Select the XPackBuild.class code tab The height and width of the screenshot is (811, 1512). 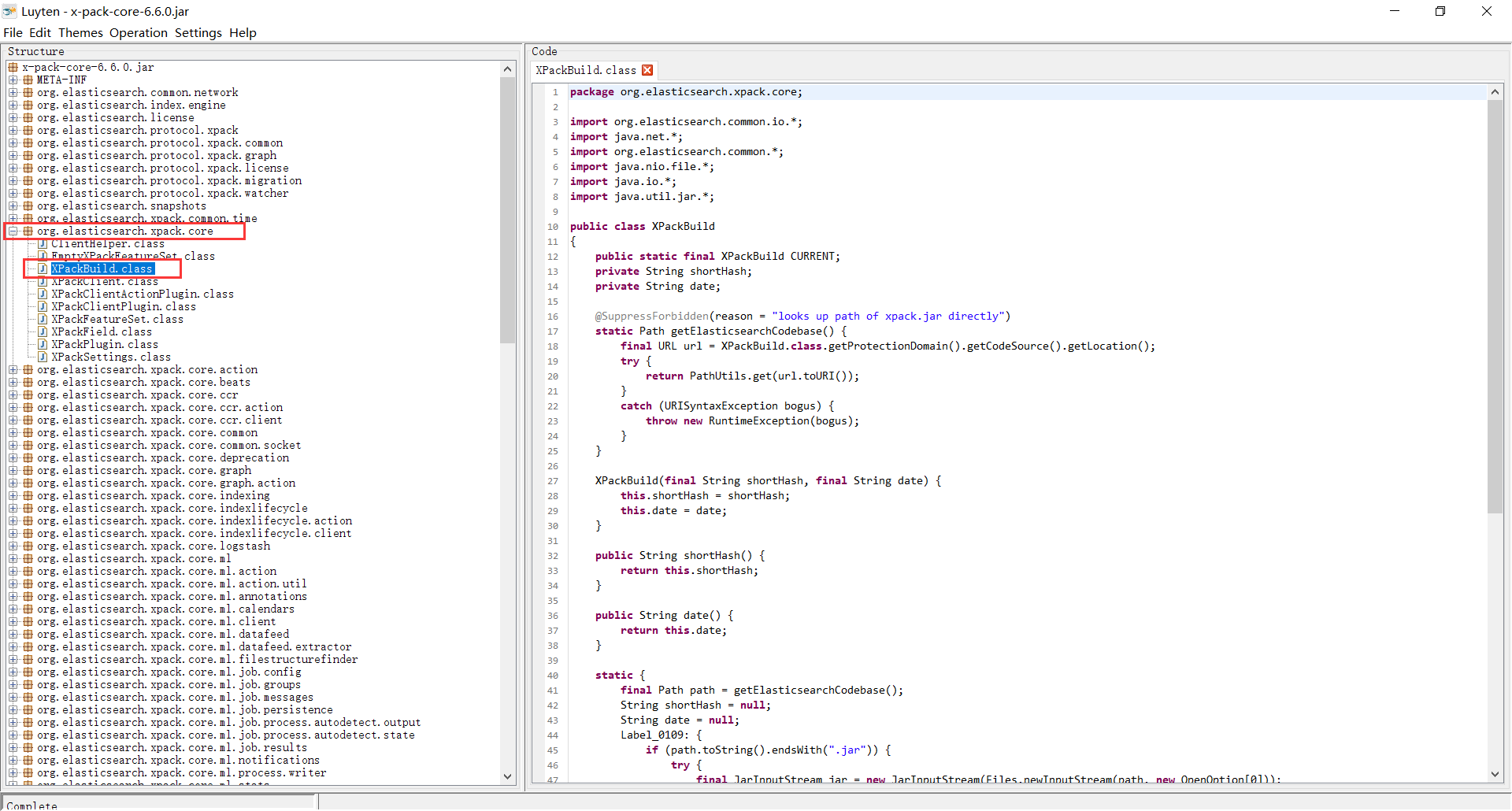[x=586, y=70]
